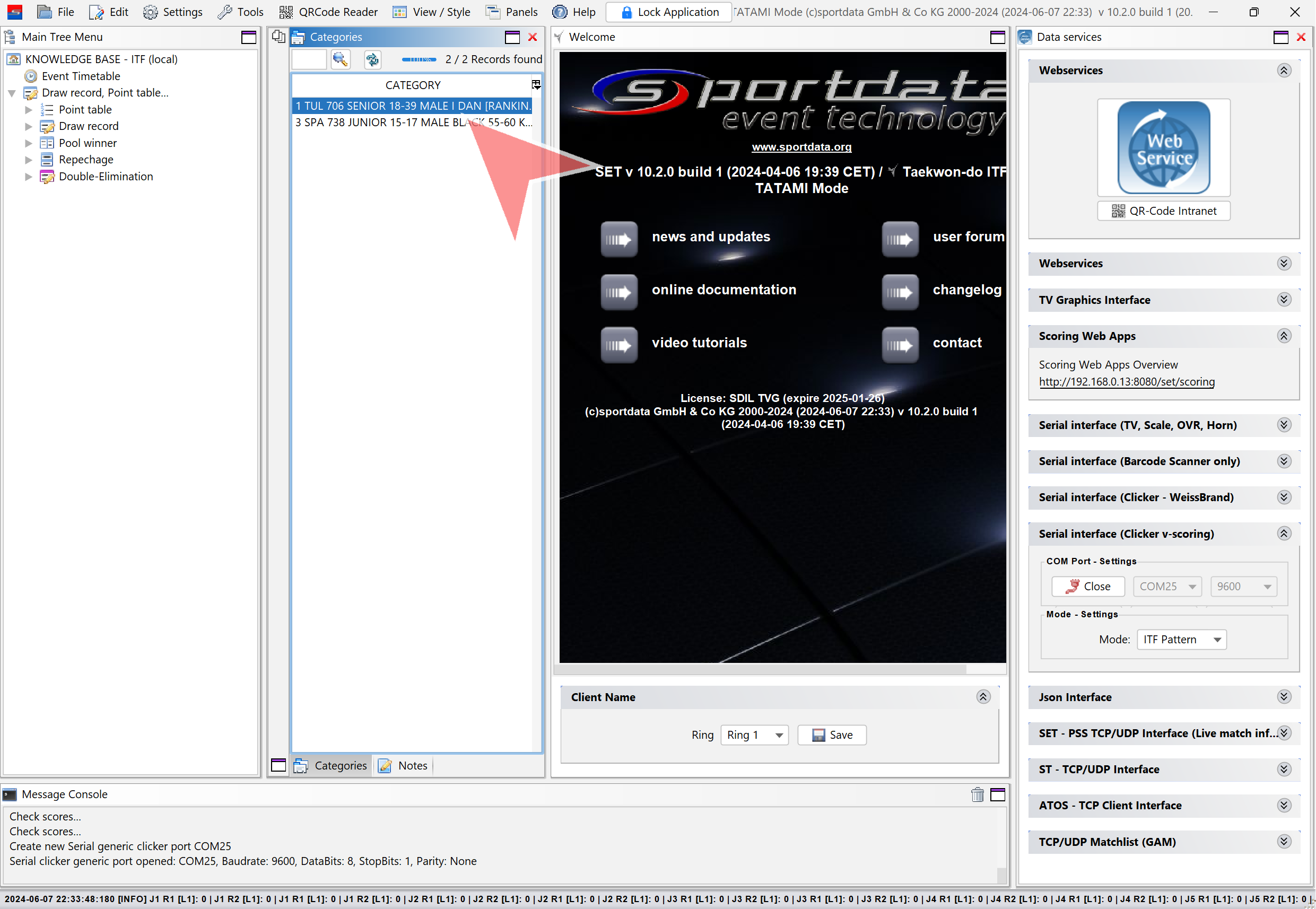Expand the TV Graphics Interface section
Screen dimensions: 1316x909
tap(1284, 300)
